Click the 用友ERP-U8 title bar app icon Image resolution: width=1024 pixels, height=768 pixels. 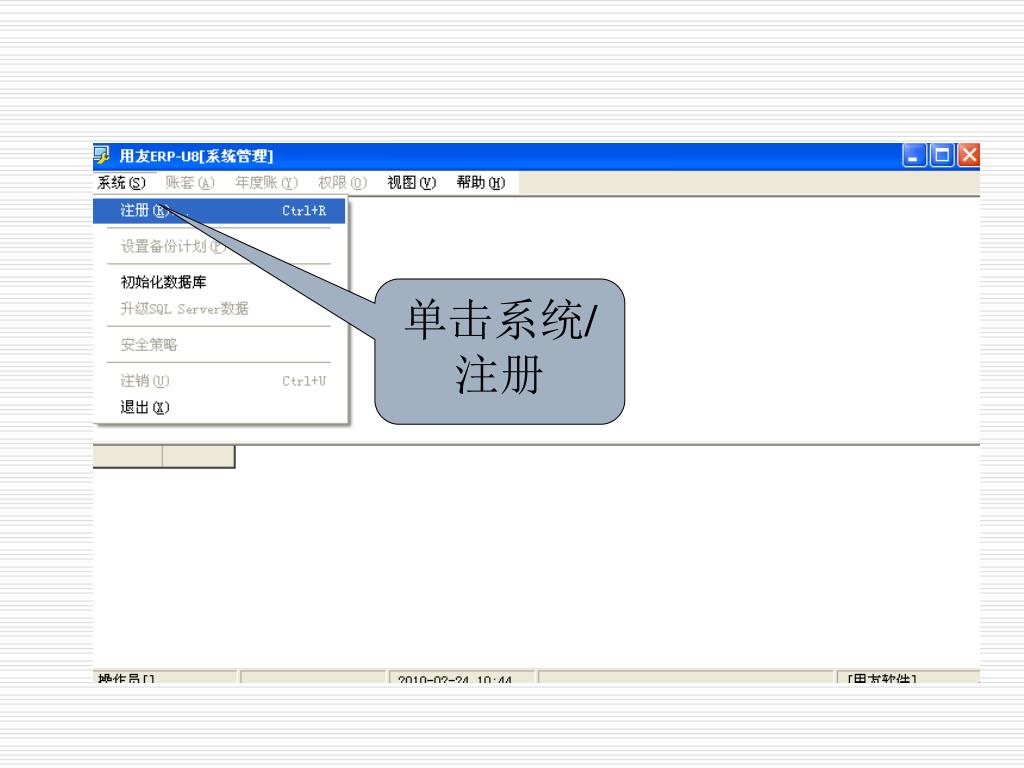point(102,155)
